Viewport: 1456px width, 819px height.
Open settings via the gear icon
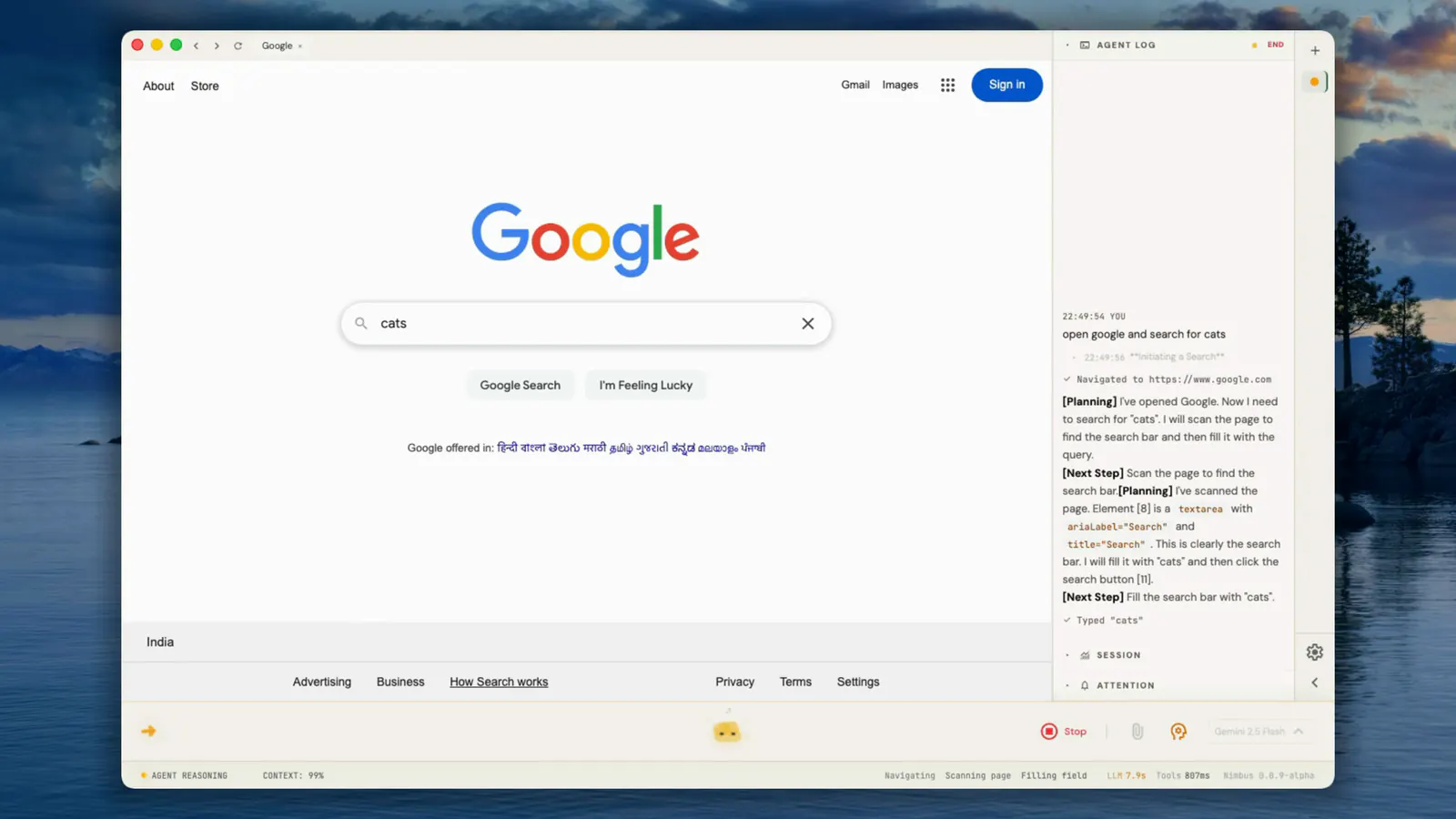click(1315, 652)
